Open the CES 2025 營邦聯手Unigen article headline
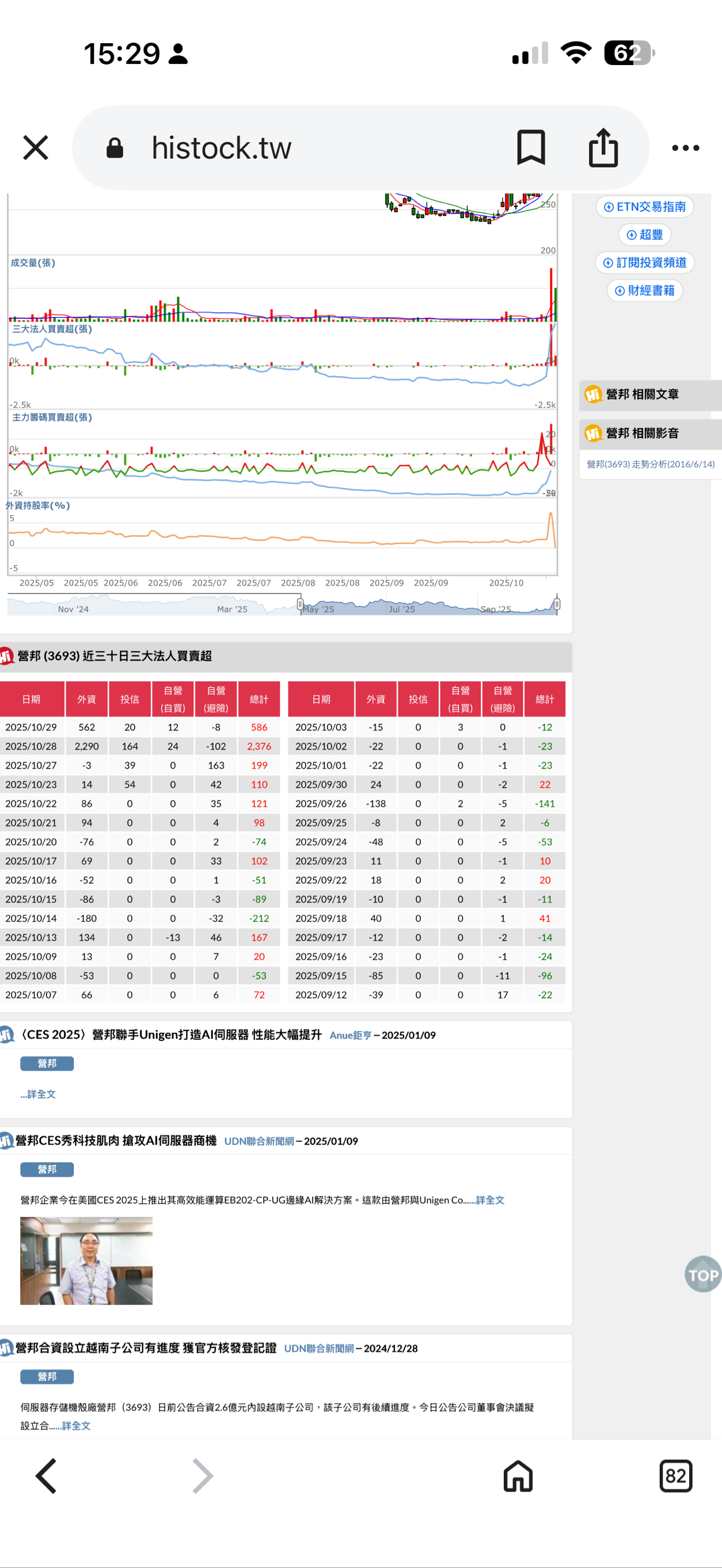 click(x=170, y=1035)
